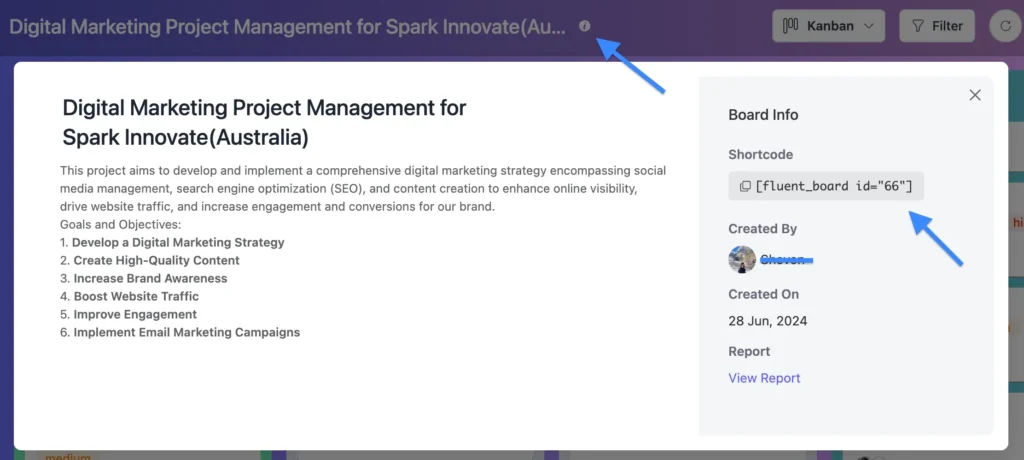Click the "Implement Email Marketing Campaigns" goal
The height and width of the screenshot is (460, 1024).
click(186, 332)
